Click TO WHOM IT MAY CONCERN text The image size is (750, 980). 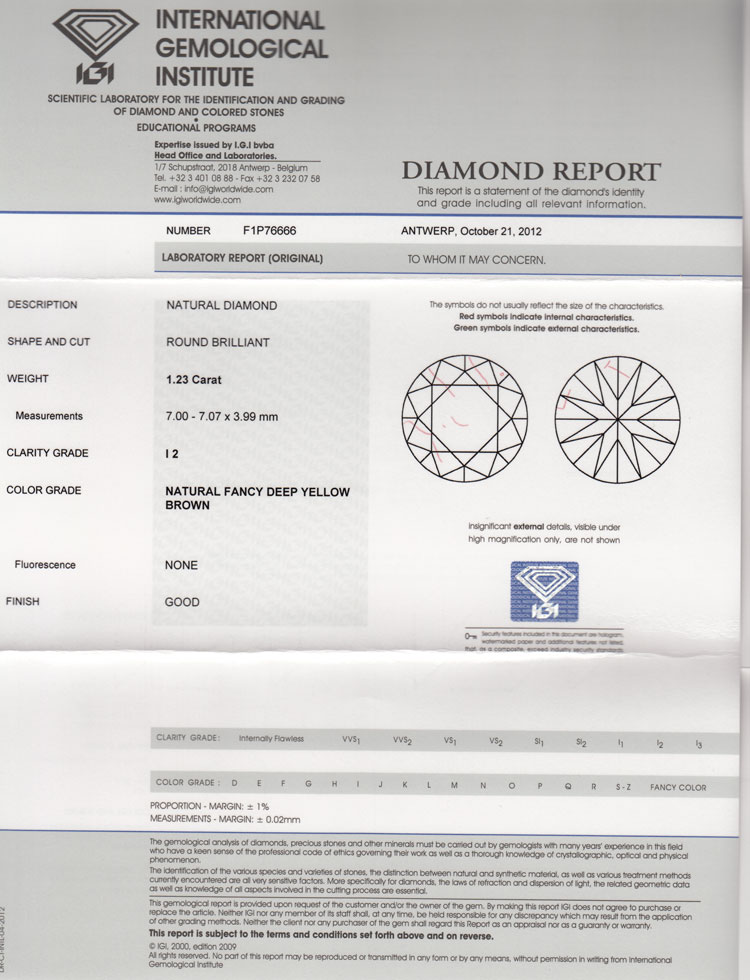point(476,260)
